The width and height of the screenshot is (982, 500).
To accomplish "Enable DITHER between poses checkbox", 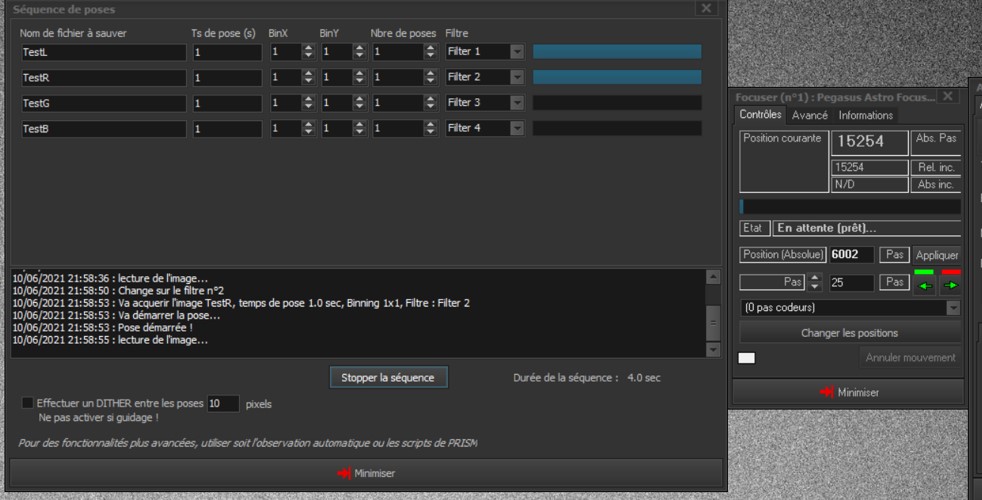I will 28,403.
